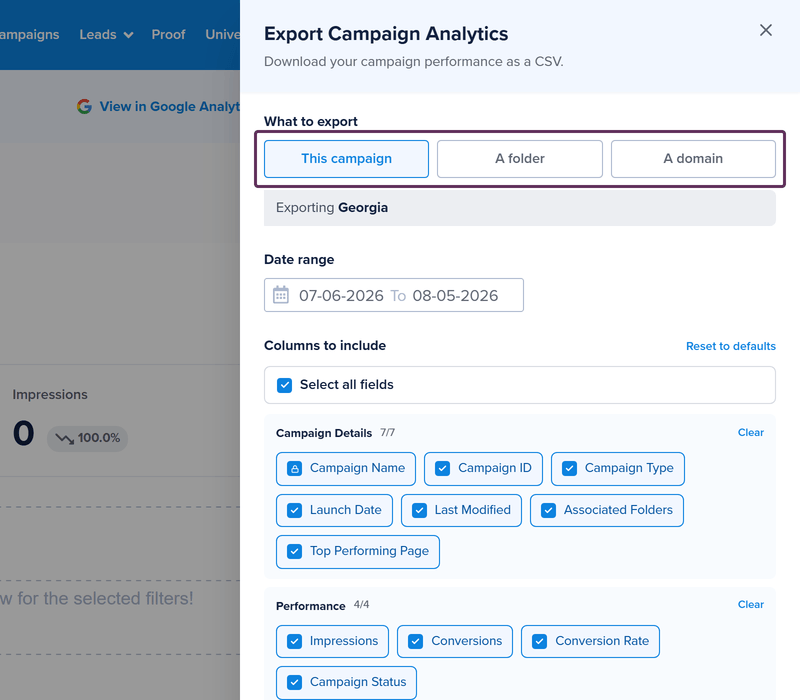The width and height of the screenshot is (800, 700).
Task: Toggle Last Modified column
Action: tap(461, 510)
